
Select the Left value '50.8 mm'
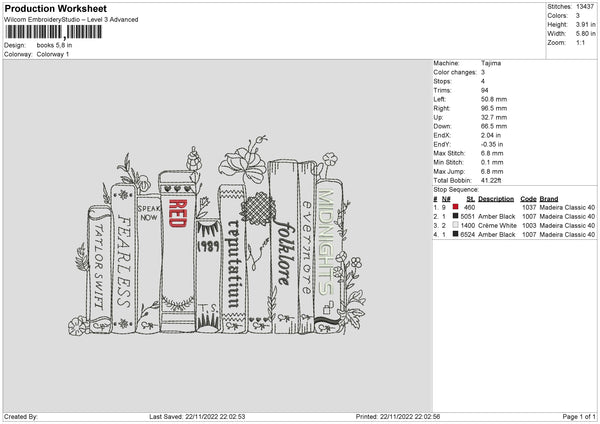point(494,99)
